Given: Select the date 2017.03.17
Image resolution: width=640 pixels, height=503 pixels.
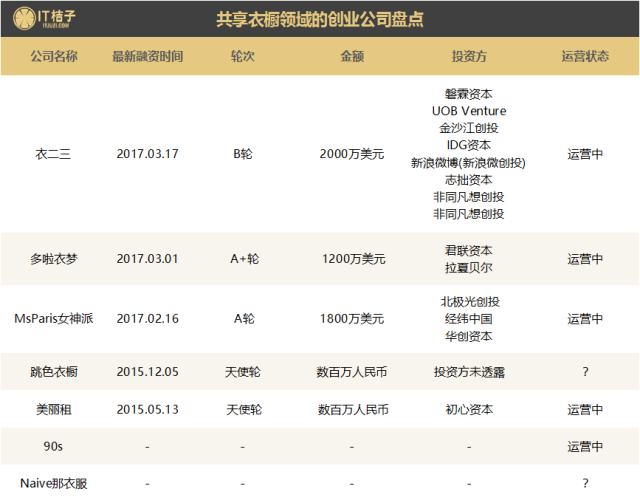Looking at the screenshot, I should tap(147, 154).
